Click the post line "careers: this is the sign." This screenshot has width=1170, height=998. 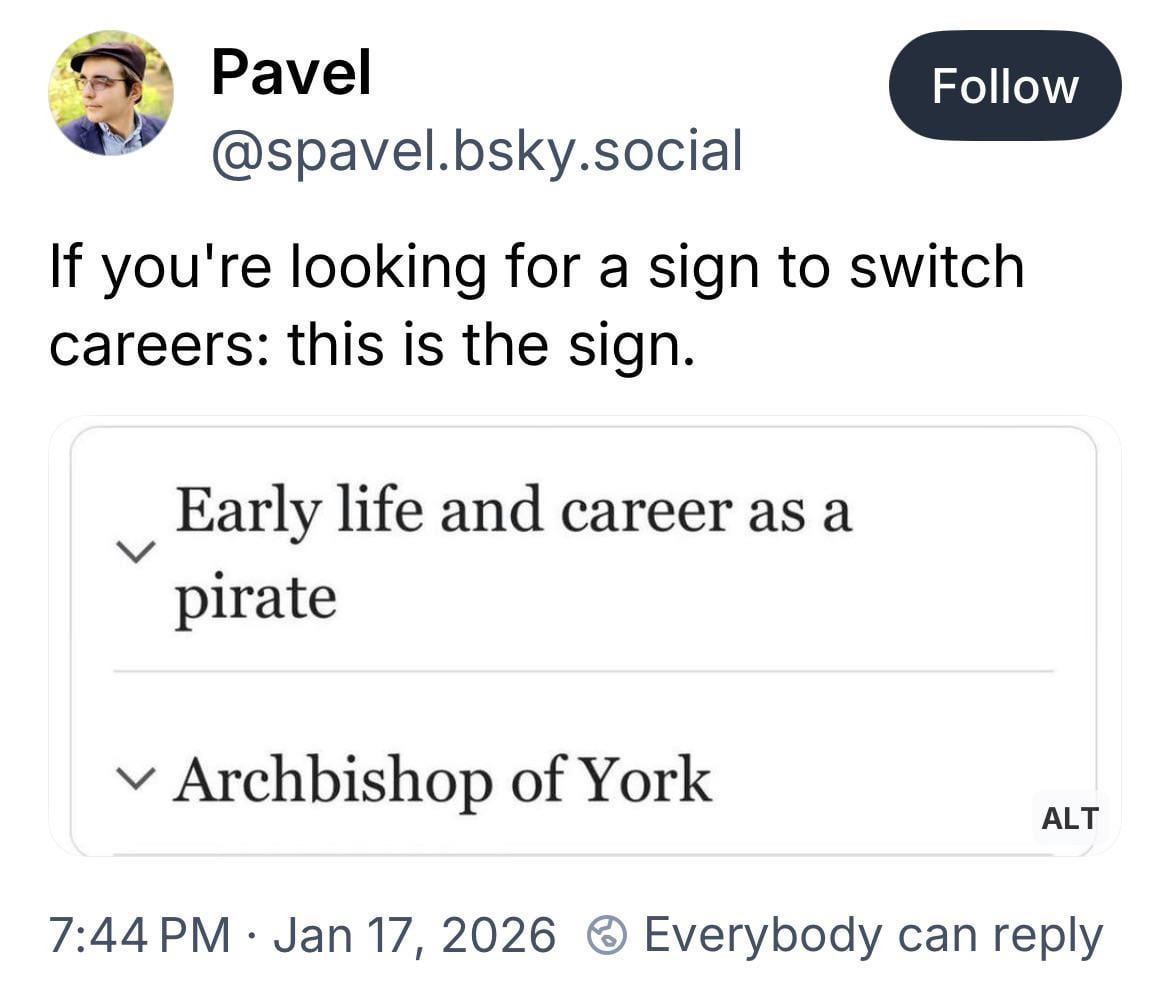[x=370, y=345]
